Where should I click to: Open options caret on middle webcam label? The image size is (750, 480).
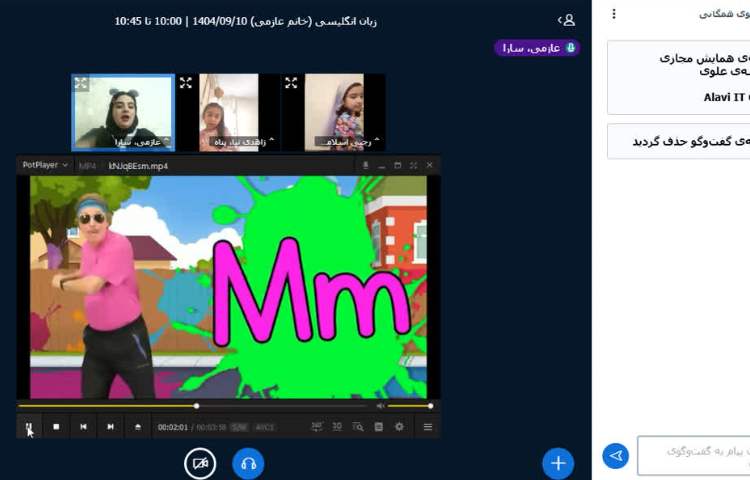pos(271,140)
